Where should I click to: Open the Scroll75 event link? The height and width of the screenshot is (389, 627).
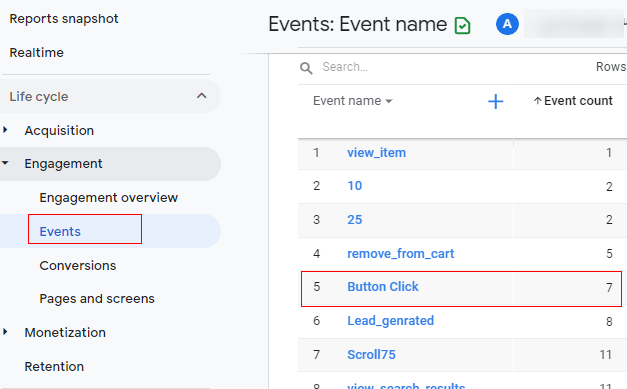371,355
